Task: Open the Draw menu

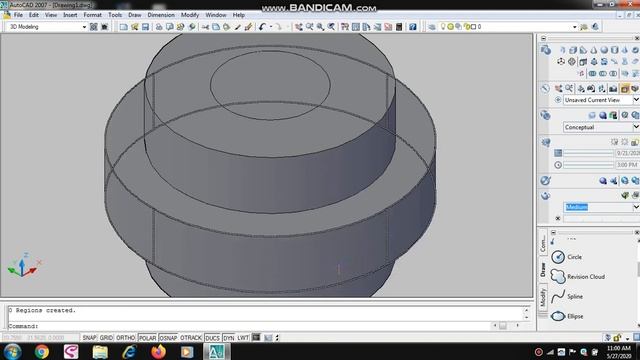Action: (135, 15)
